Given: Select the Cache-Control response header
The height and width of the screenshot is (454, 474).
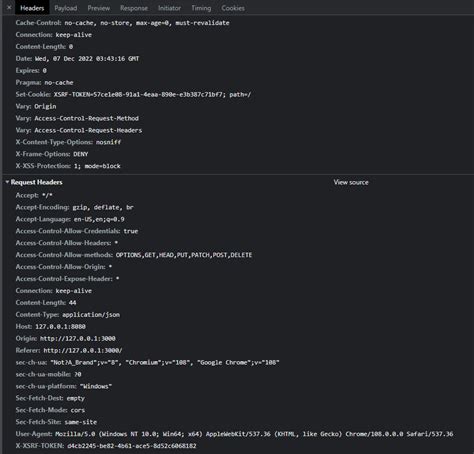Looking at the screenshot, I should 122,23.
